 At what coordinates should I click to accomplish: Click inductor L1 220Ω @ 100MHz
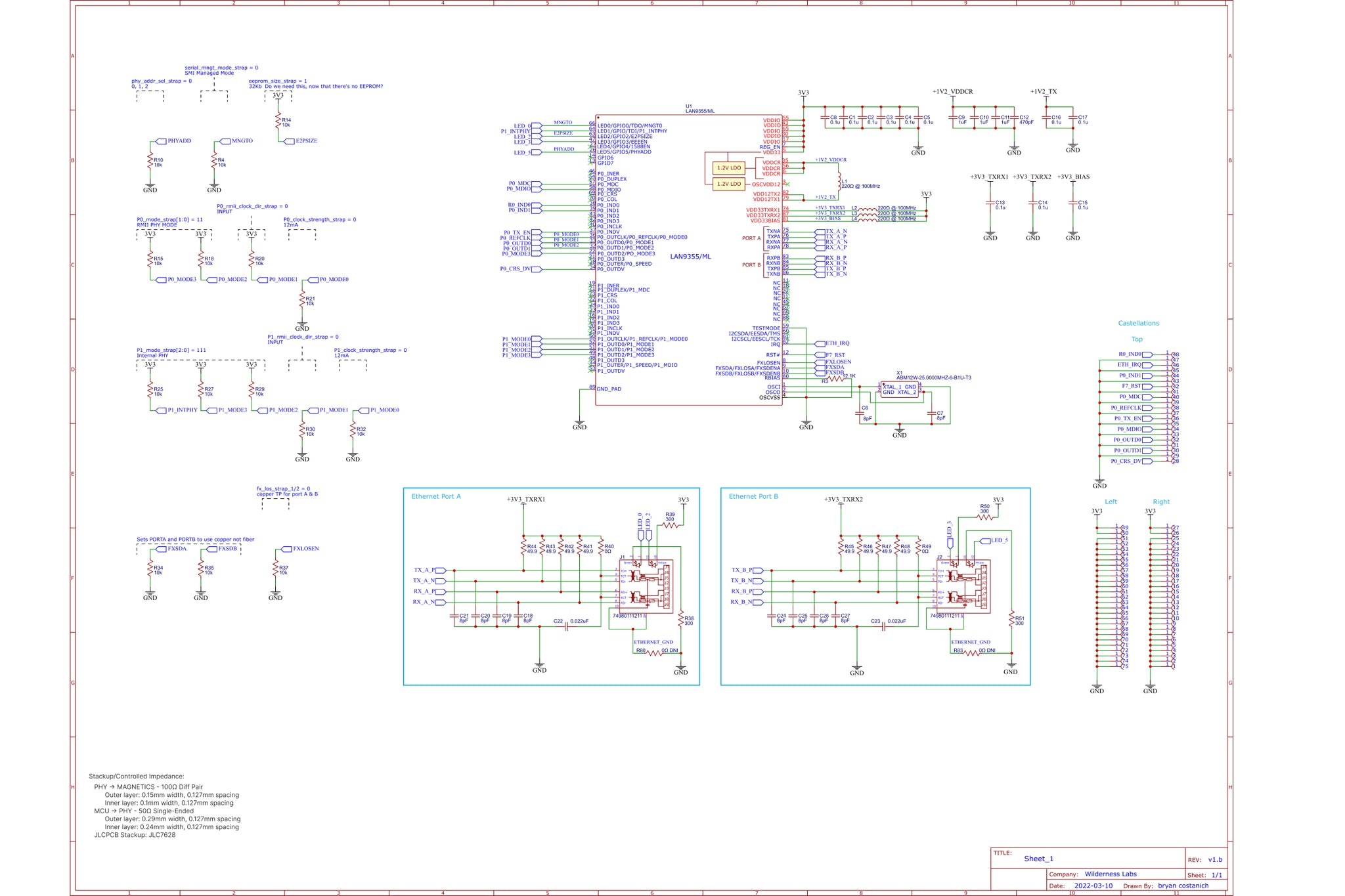coord(839,181)
